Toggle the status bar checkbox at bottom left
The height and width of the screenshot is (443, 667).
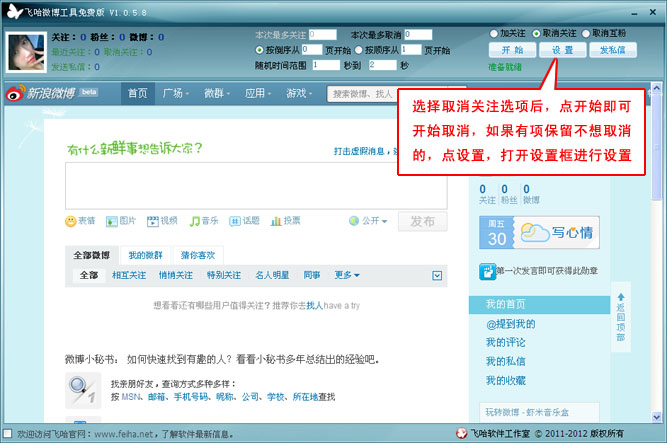7,433
